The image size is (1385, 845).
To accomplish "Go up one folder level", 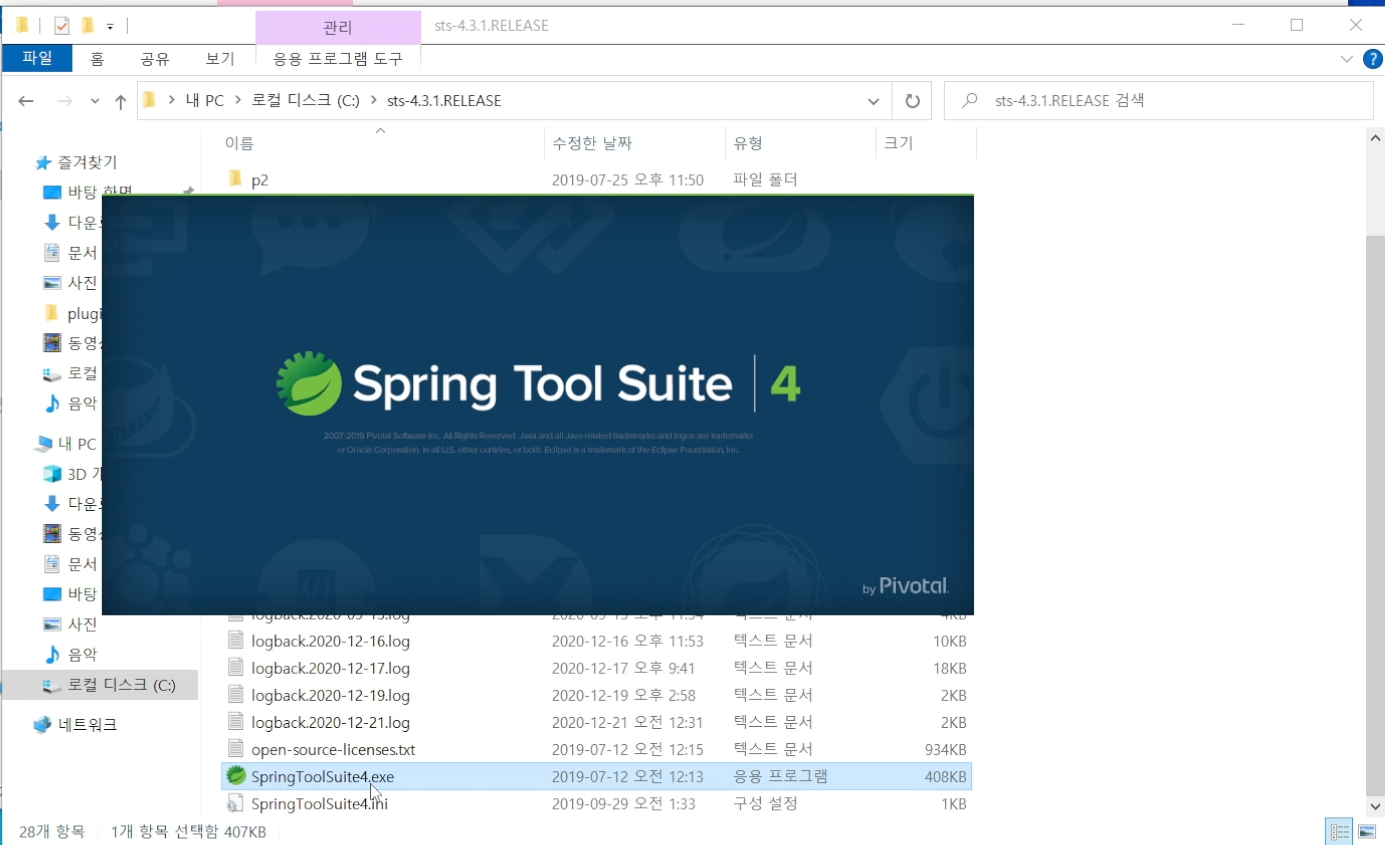I will coord(120,101).
